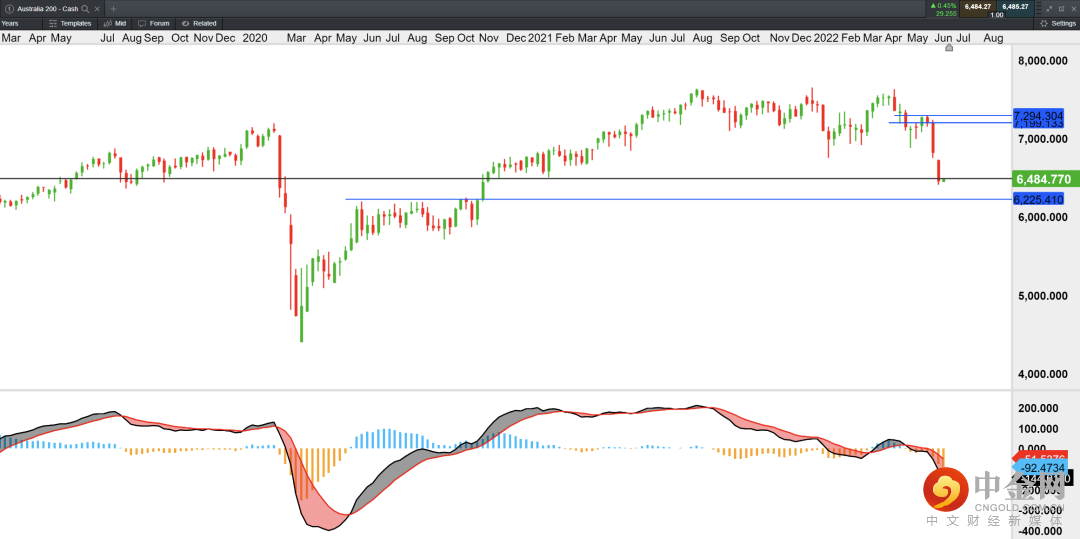
Task: Open the Forum panel
Action: click(155, 23)
